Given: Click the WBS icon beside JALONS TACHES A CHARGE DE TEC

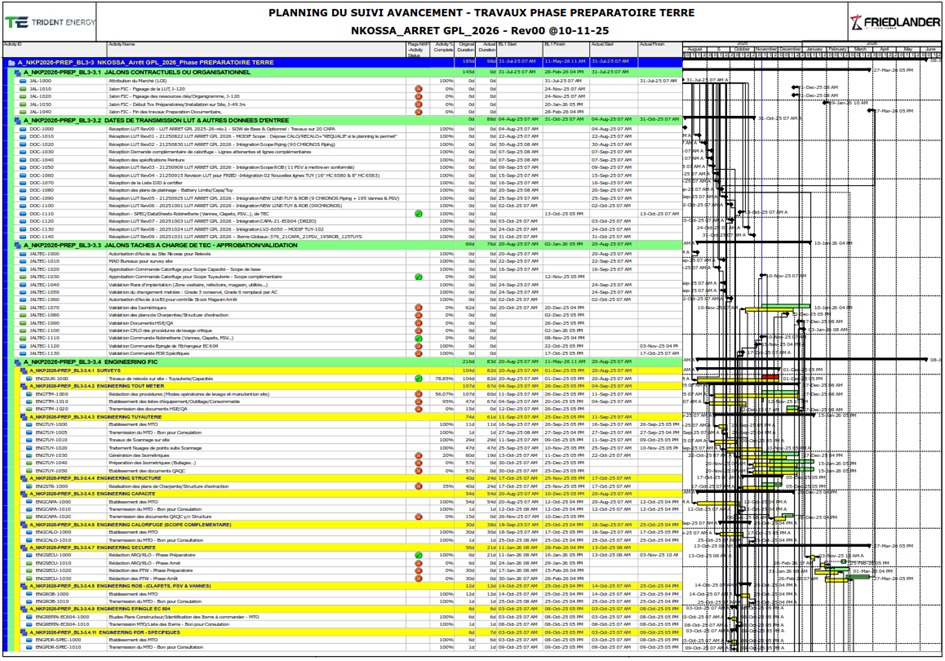Looking at the screenshot, I should pyautogui.click(x=18, y=245).
